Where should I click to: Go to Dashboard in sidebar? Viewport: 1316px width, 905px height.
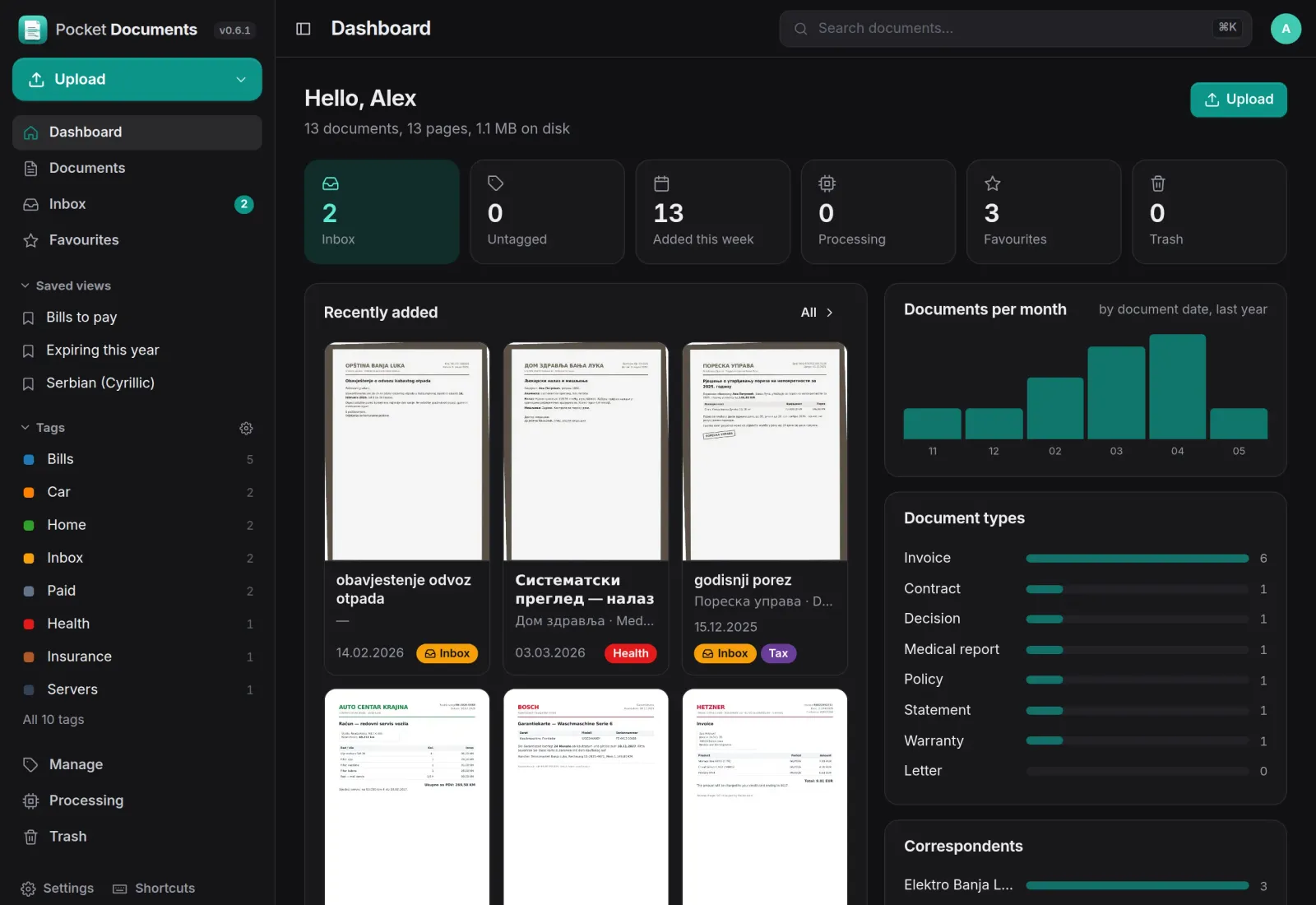137,132
